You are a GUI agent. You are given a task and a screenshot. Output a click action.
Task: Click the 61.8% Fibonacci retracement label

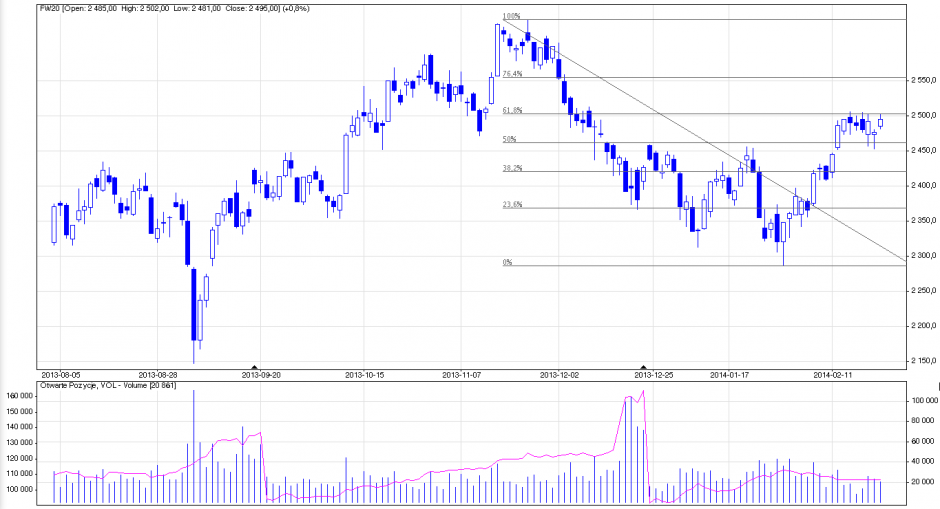[x=512, y=111]
